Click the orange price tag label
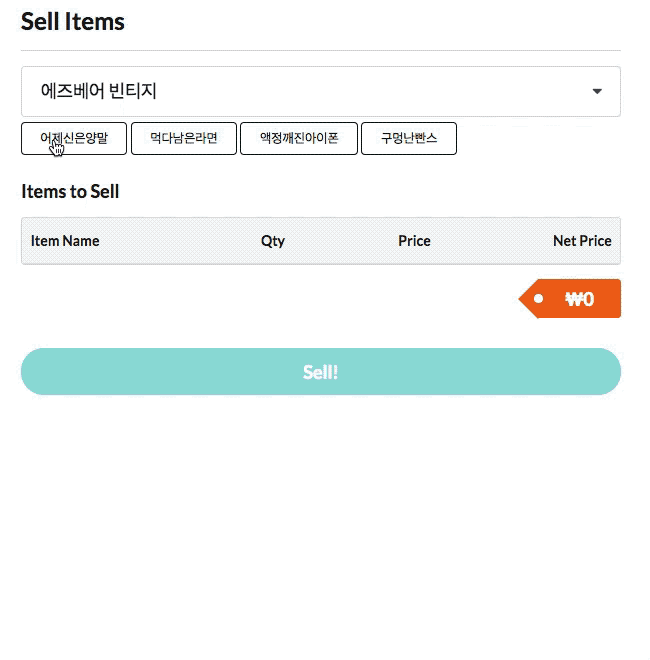 coord(570,299)
